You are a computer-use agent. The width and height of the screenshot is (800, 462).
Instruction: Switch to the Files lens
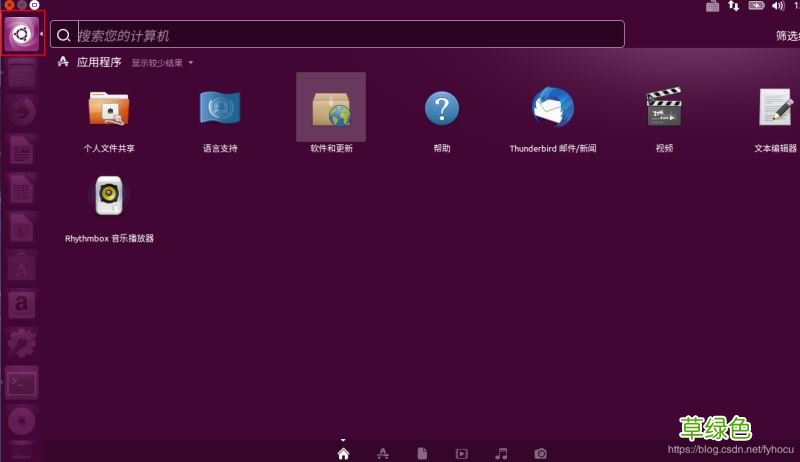(422, 453)
